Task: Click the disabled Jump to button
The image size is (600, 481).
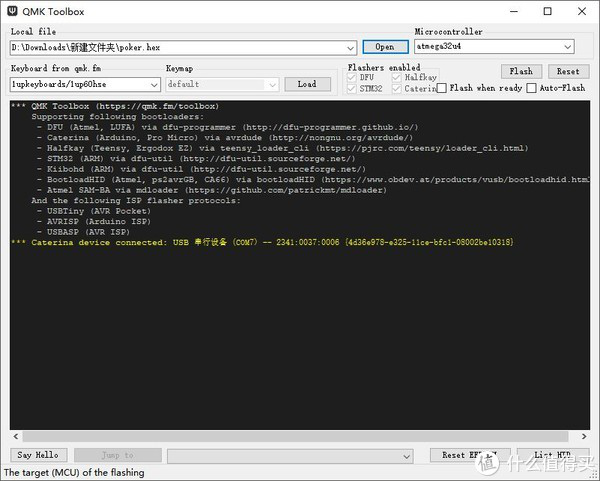Action: point(117,455)
